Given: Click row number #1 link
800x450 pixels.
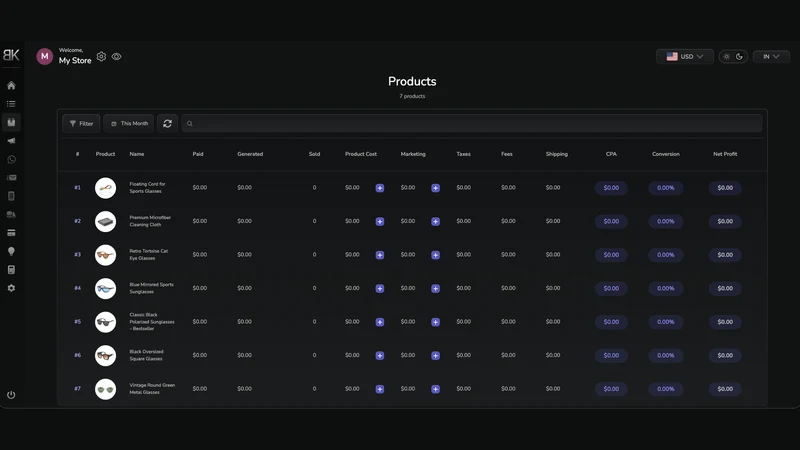Looking at the screenshot, I should tap(78, 188).
